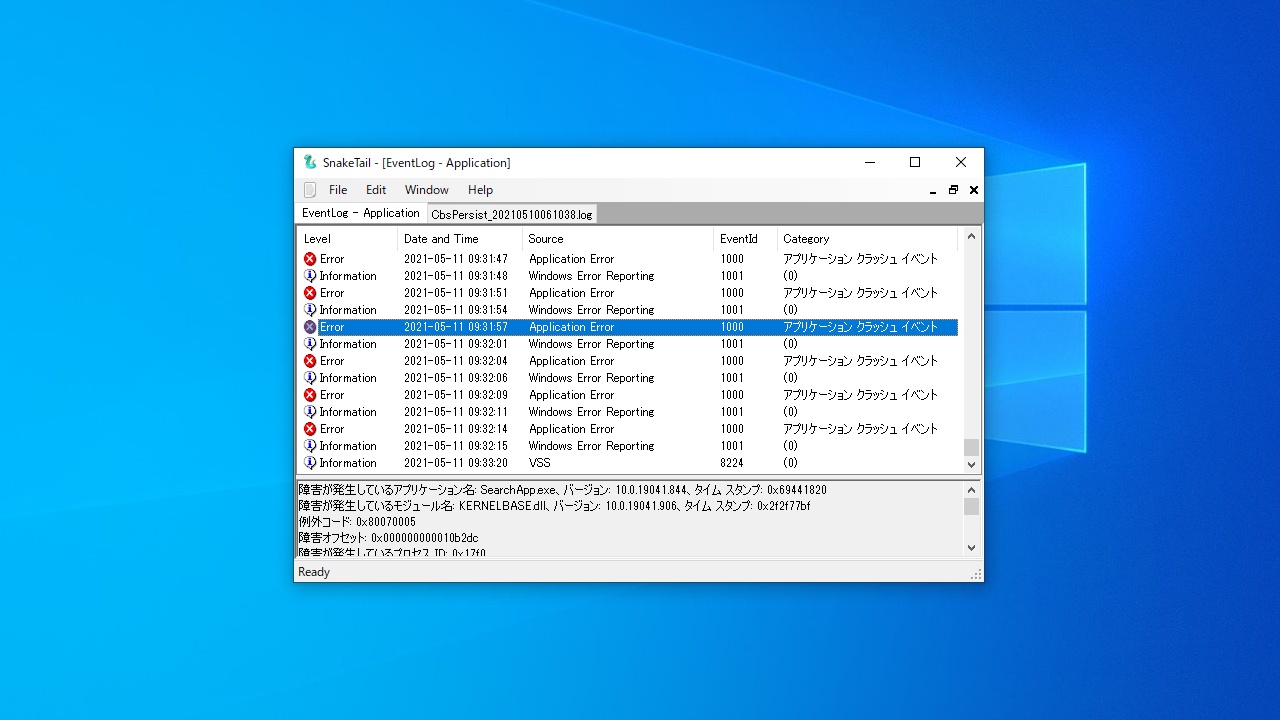This screenshot has height=720, width=1280.
Task: Open the Window menu
Action: pyautogui.click(x=427, y=190)
